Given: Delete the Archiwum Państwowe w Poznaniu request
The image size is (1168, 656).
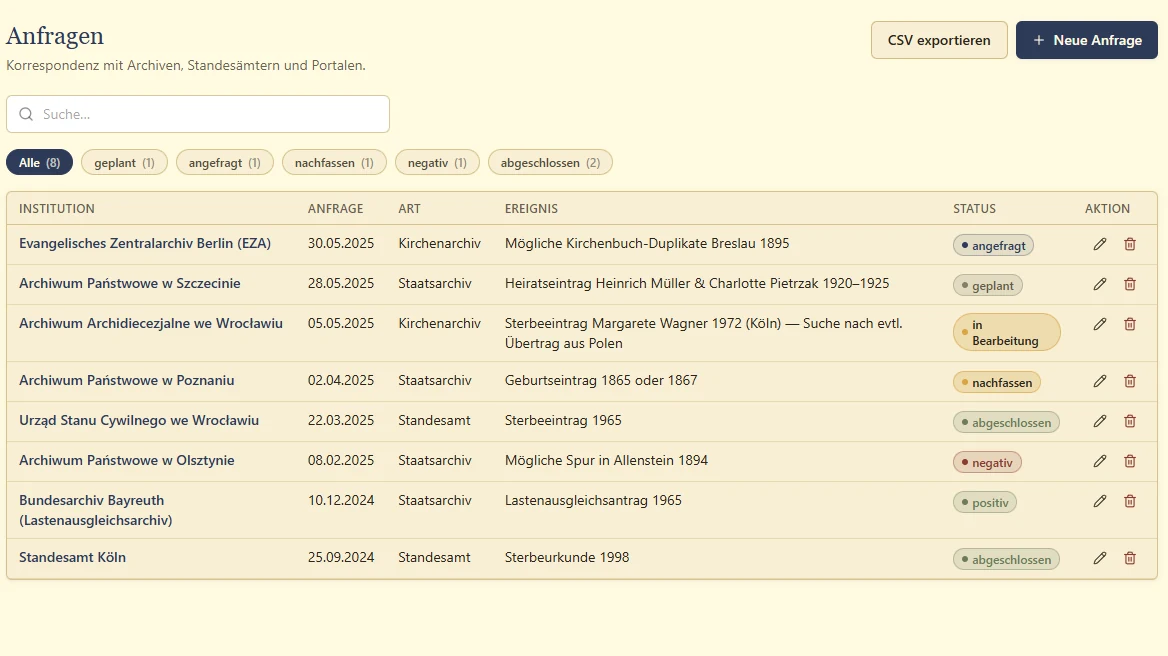Looking at the screenshot, I should [1130, 381].
